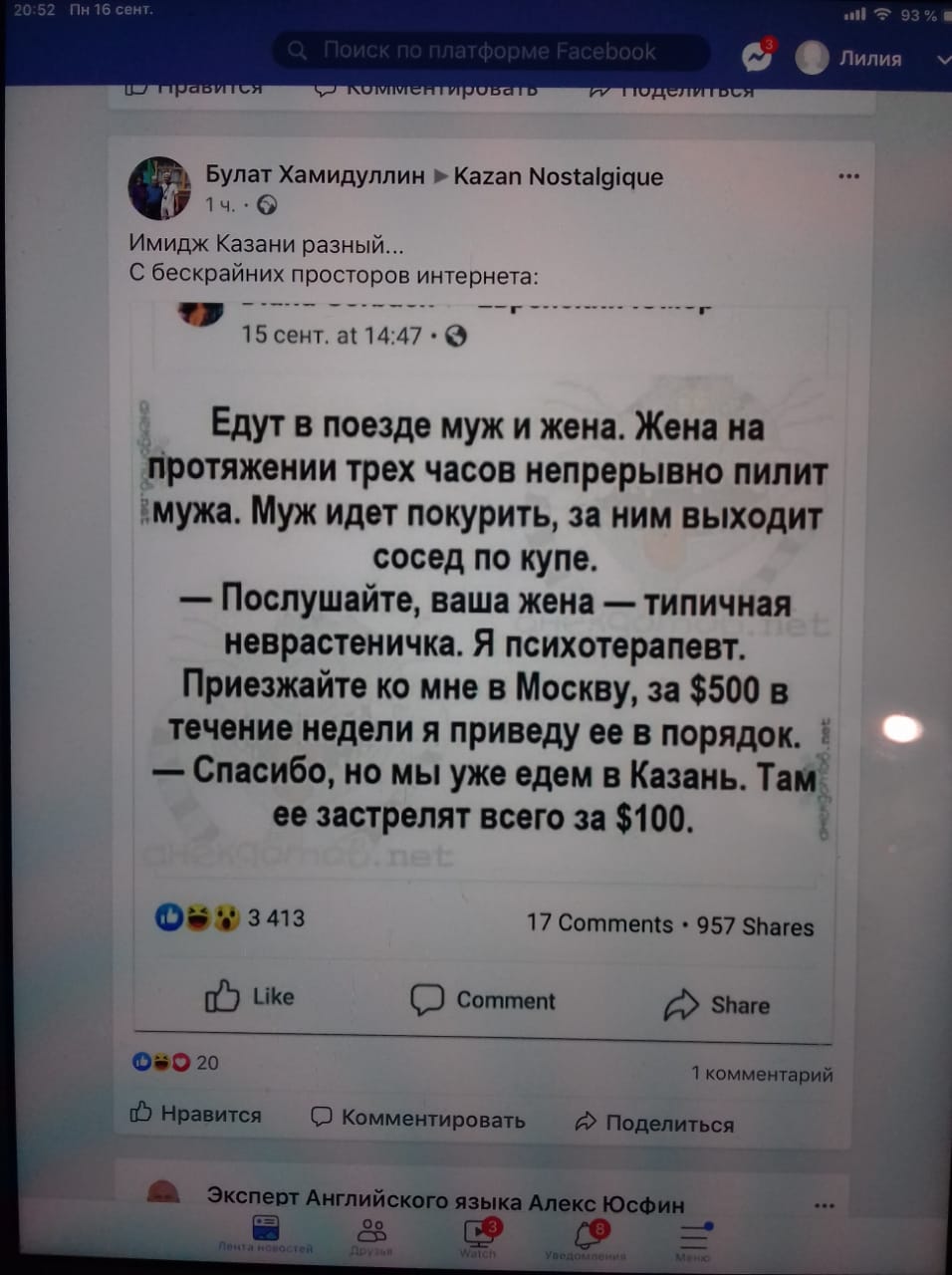Viewport: 952px width, 1275px height.
Task: Open options menu for Алекс Юсфин post
Action: click(x=825, y=1206)
